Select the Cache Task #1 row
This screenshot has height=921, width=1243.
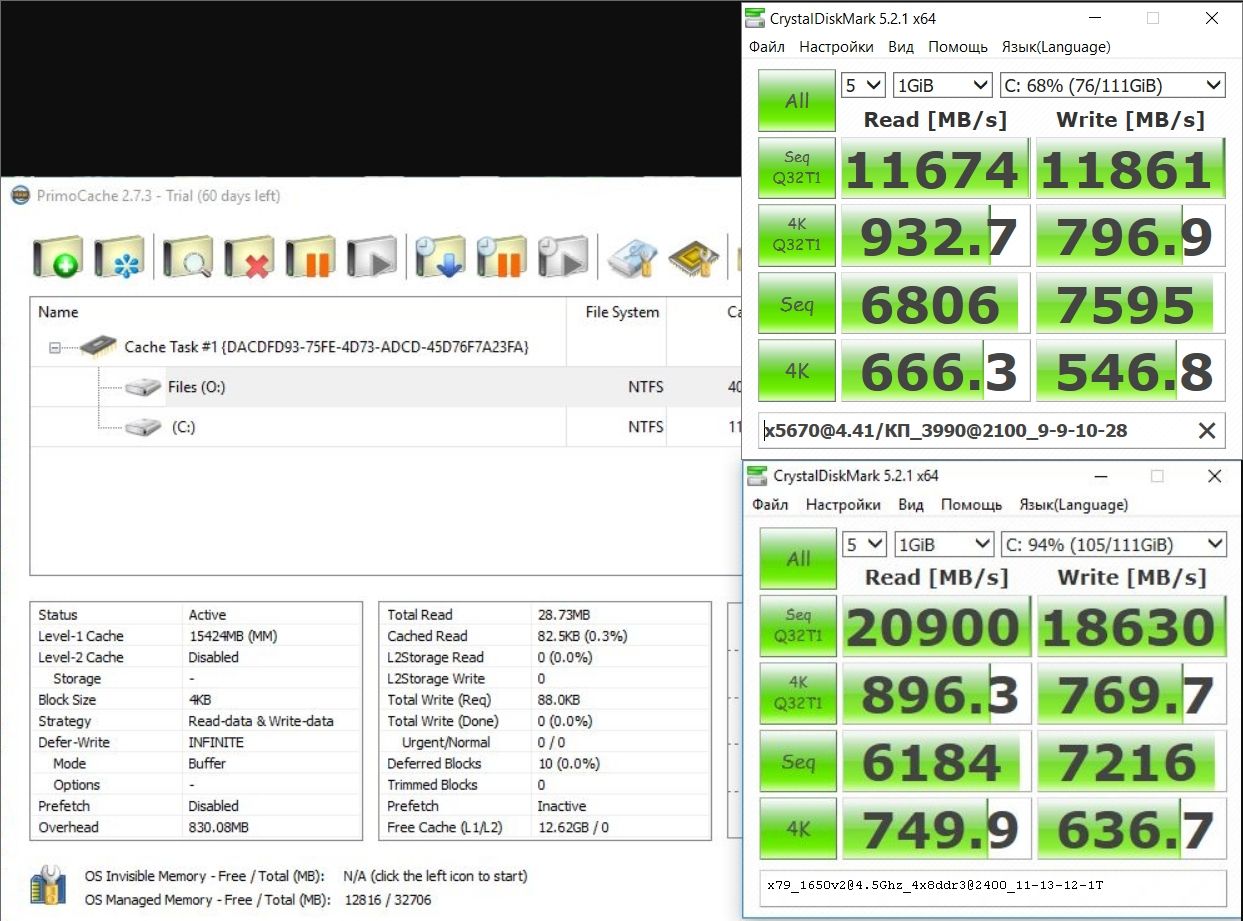(x=385, y=347)
